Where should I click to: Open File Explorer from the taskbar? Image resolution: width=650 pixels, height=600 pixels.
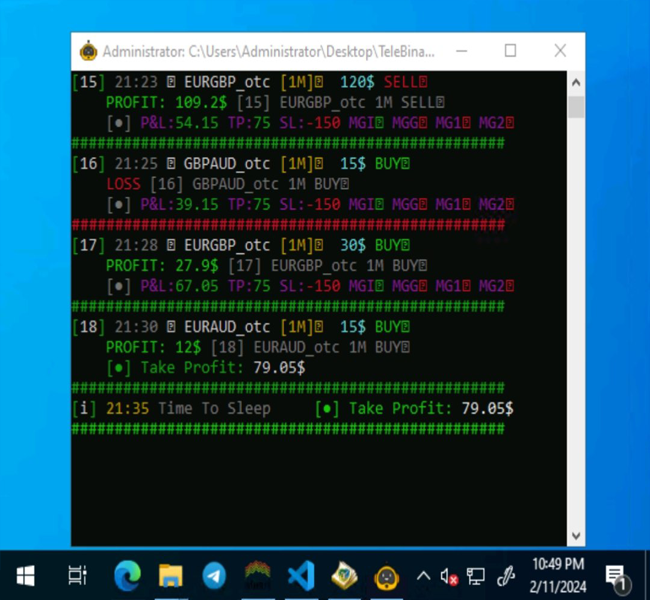(171, 575)
